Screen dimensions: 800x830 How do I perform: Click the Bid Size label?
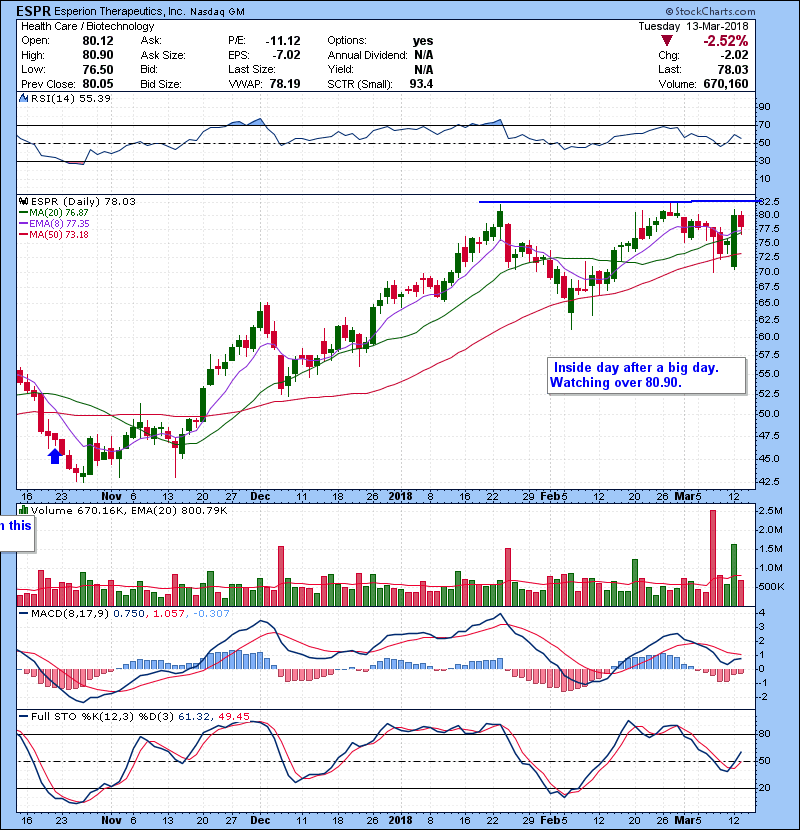point(161,84)
